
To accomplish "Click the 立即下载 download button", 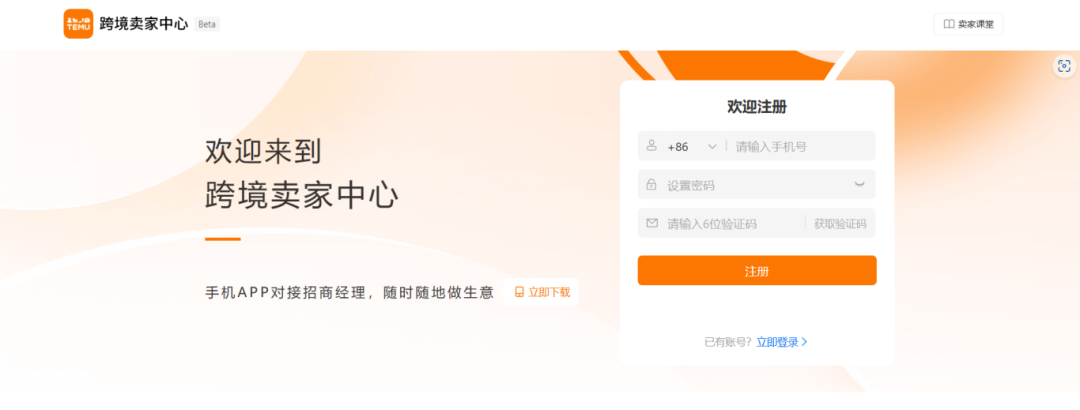I will point(542,292).
